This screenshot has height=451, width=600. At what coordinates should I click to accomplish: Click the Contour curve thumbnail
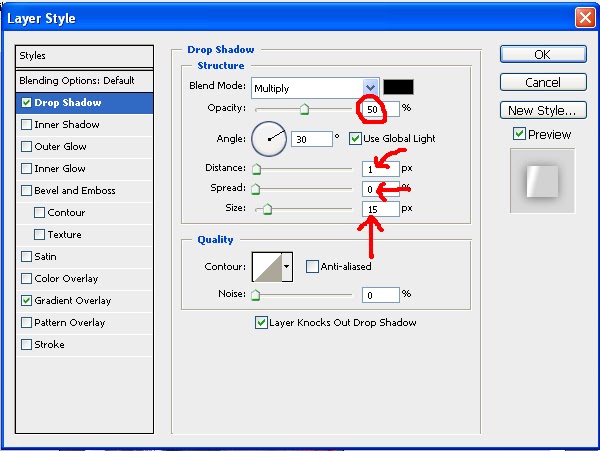point(267,267)
